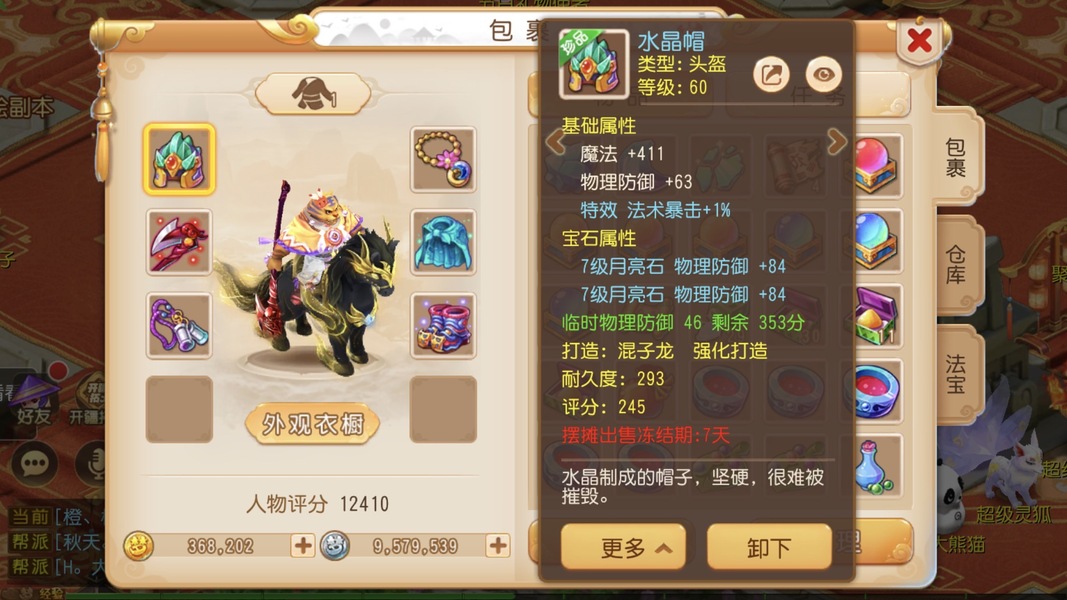Toggle the eye preview icon
The height and width of the screenshot is (600, 1067).
[823, 75]
